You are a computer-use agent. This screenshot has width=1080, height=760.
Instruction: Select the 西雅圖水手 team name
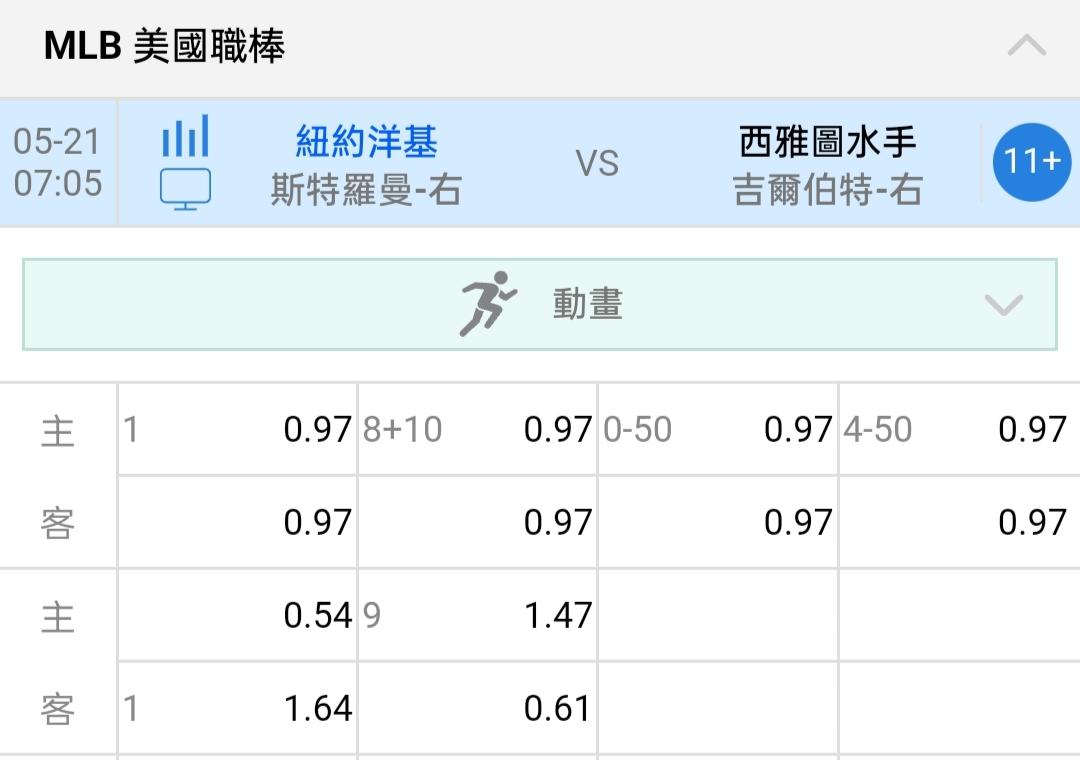(x=827, y=141)
